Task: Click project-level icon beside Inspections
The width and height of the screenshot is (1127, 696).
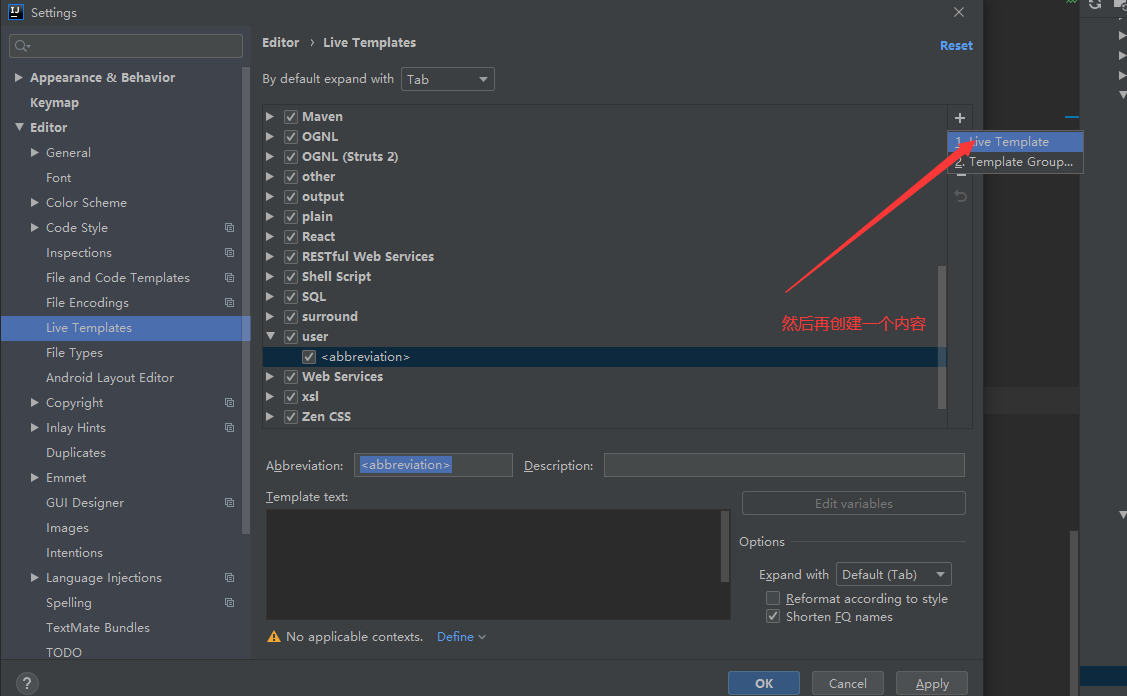Action: (x=229, y=253)
